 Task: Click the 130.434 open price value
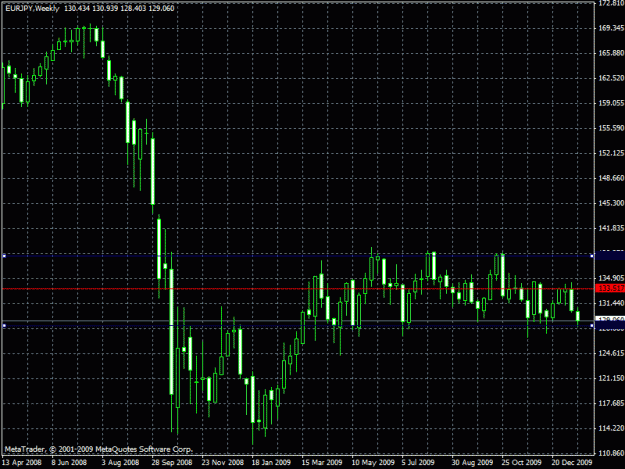tap(77, 8)
